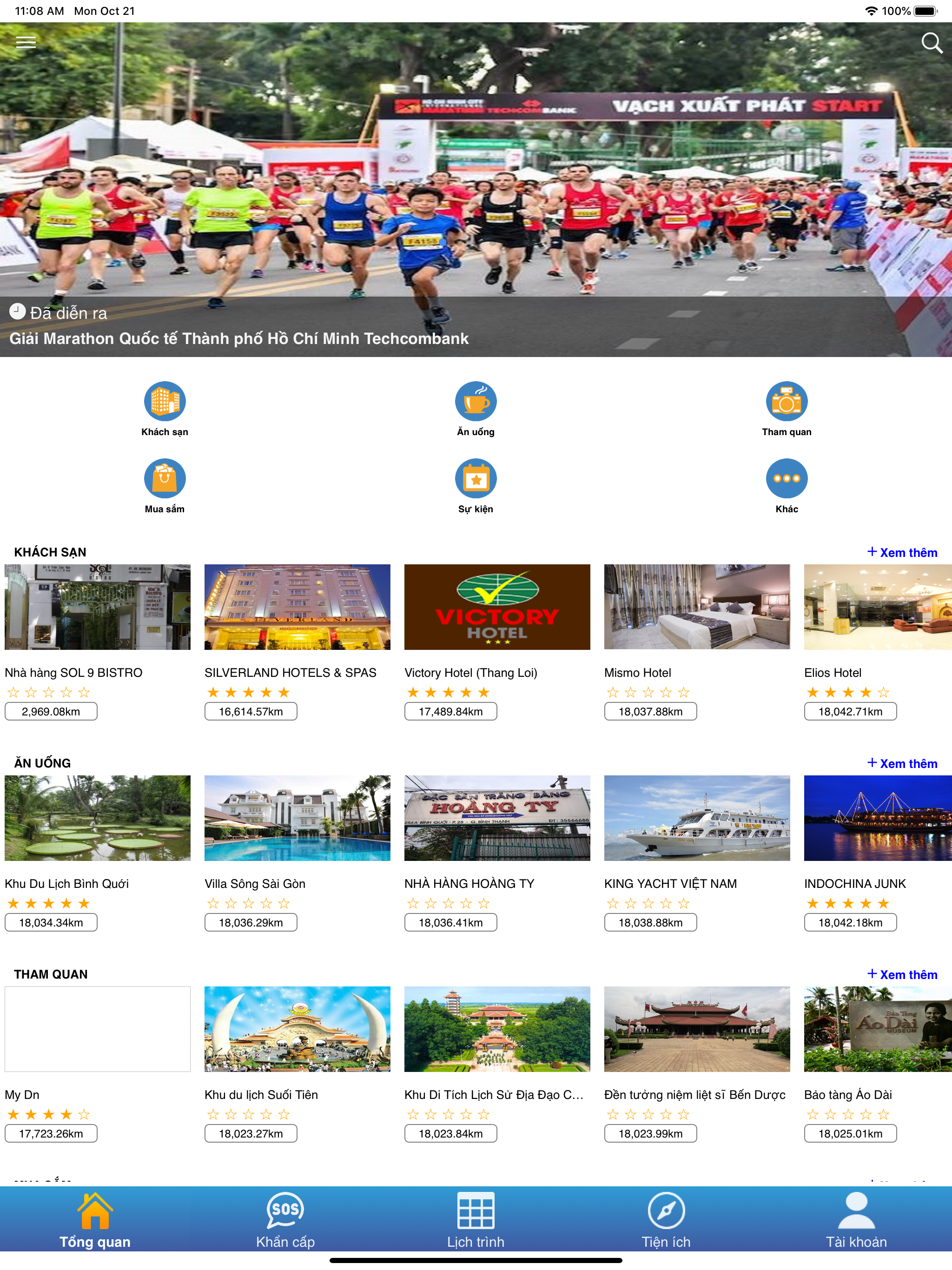
Task: Tap the 16,614.57km distance badge
Action: click(x=251, y=711)
